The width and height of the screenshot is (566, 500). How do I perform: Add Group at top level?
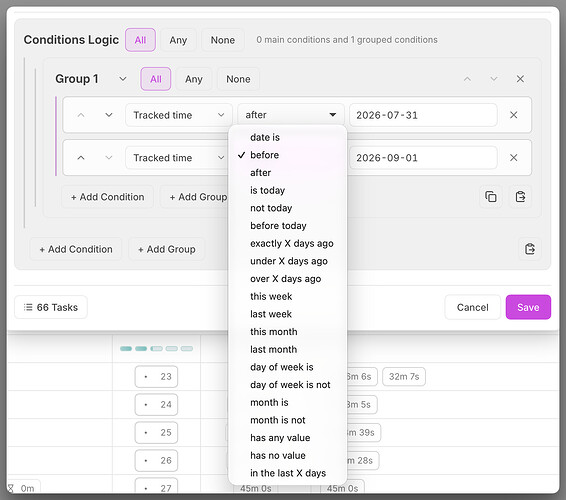[x=167, y=249]
